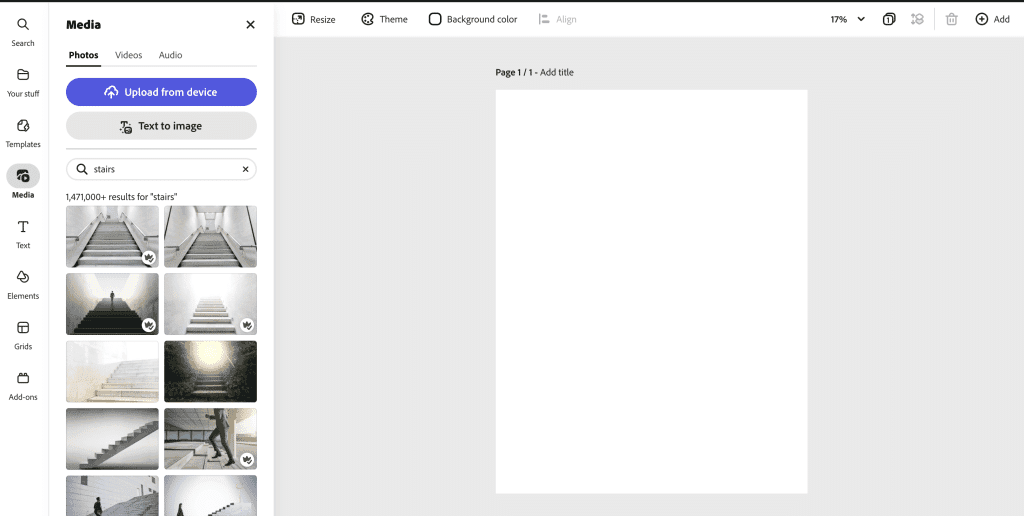Click premium crown badge on first staircase photo
This screenshot has width=1024, height=516.
coord(149,258)
